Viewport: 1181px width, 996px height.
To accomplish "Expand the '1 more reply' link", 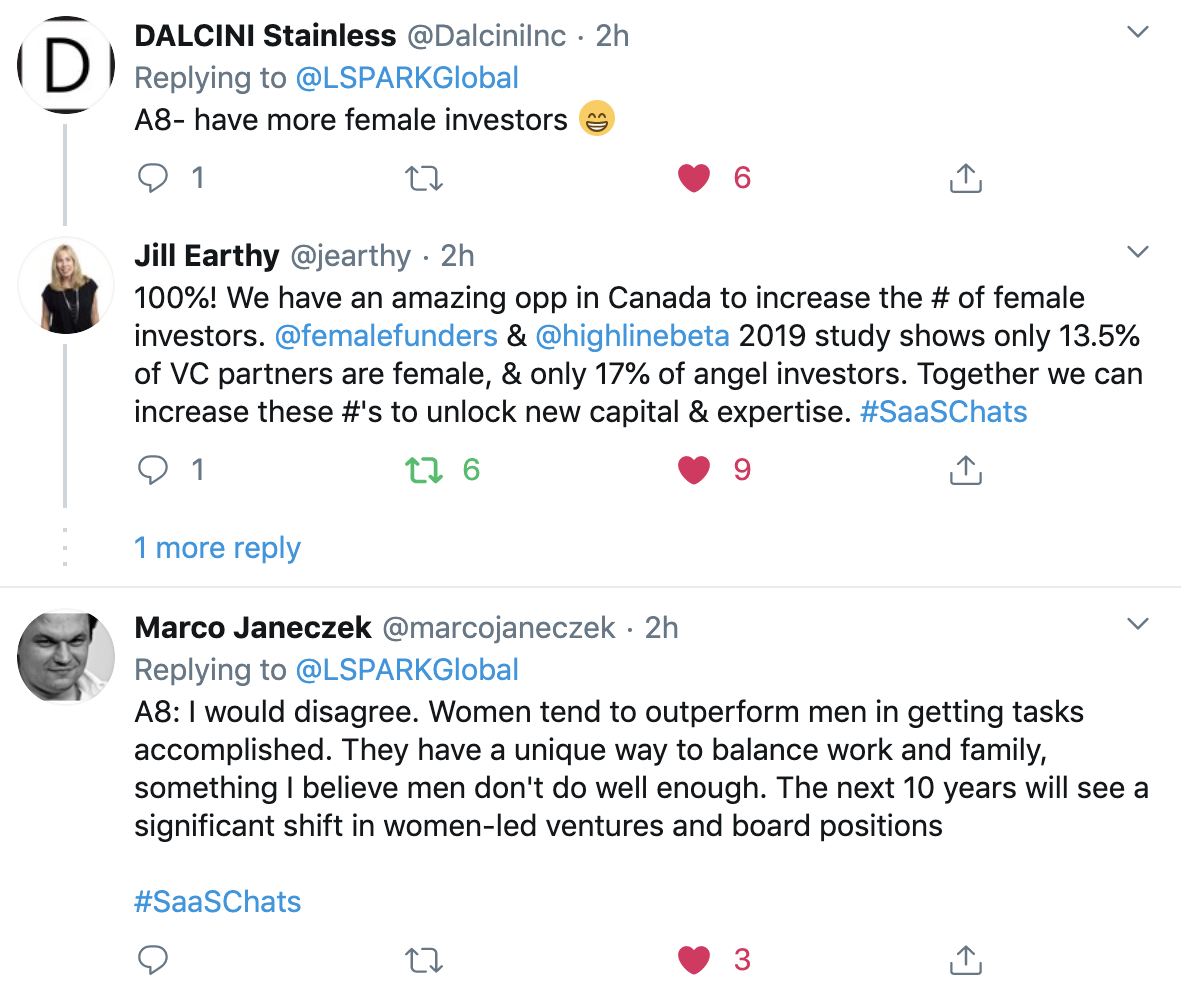I will [217, 548].
